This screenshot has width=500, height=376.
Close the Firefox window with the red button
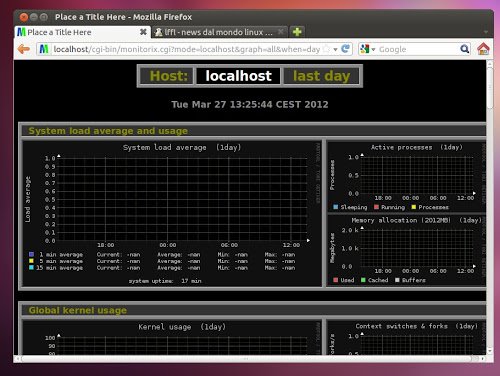click(24, 17)
